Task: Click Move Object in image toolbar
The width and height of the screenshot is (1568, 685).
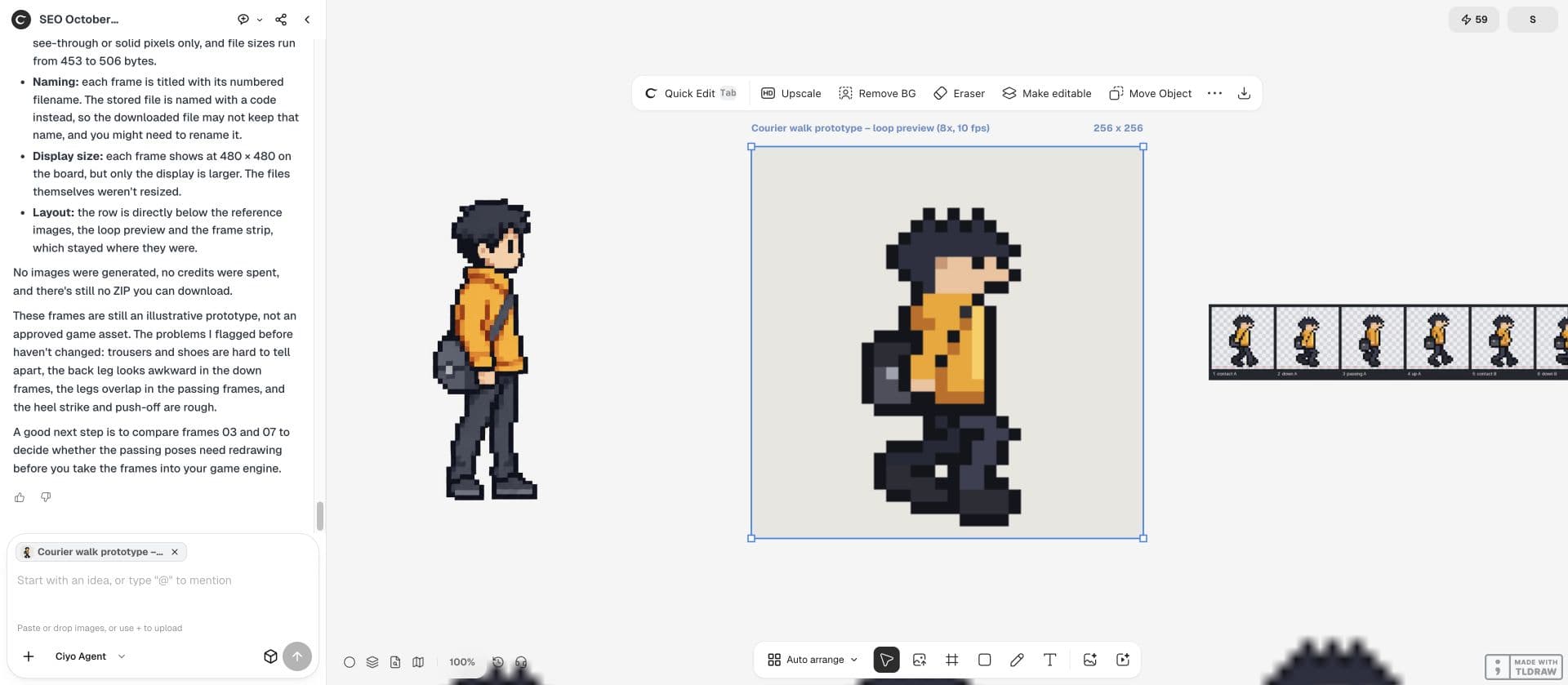Action: coord(1150,93)
